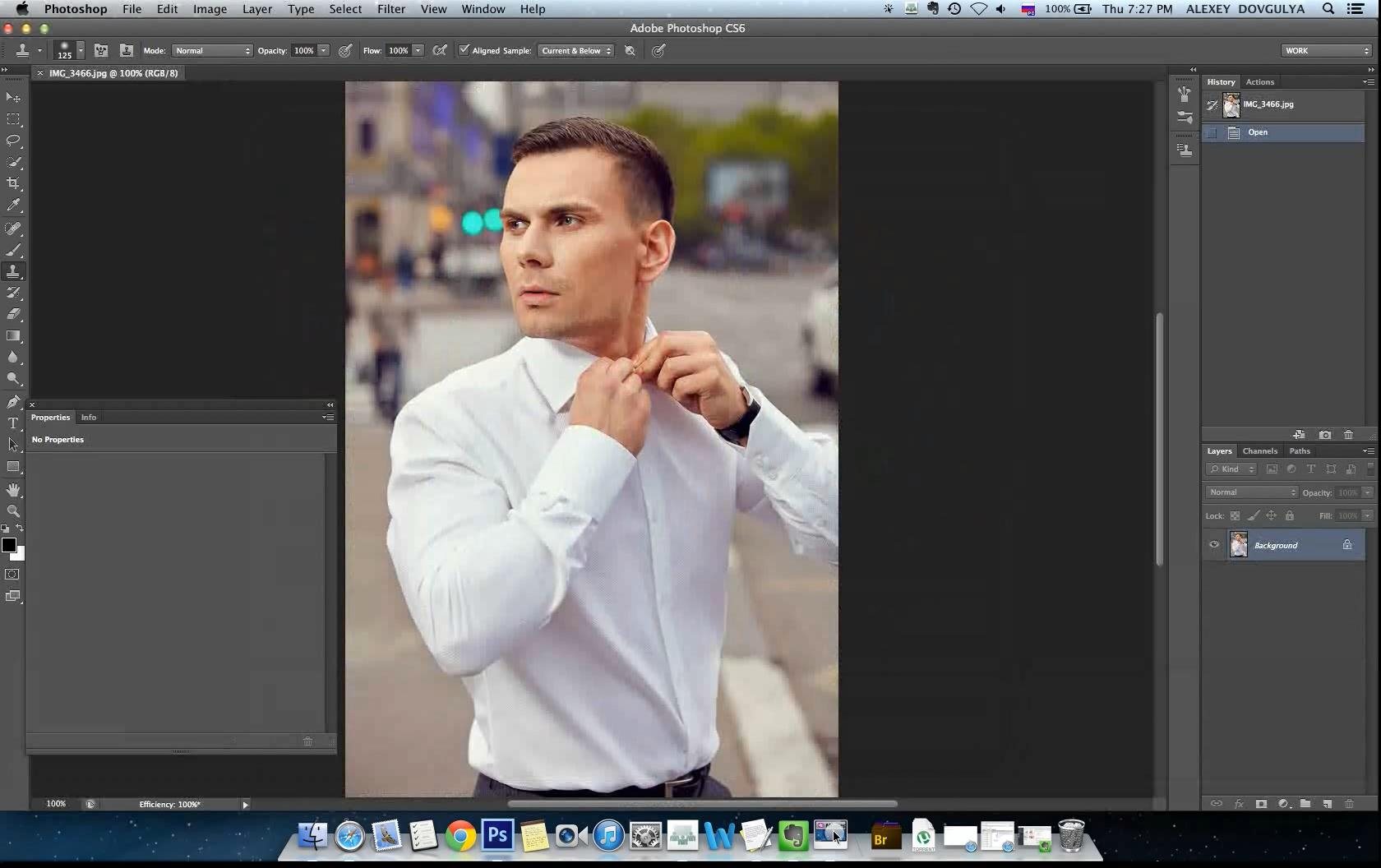
Task: Uncheck the Aligned checkbox
Action: (464, 50)
